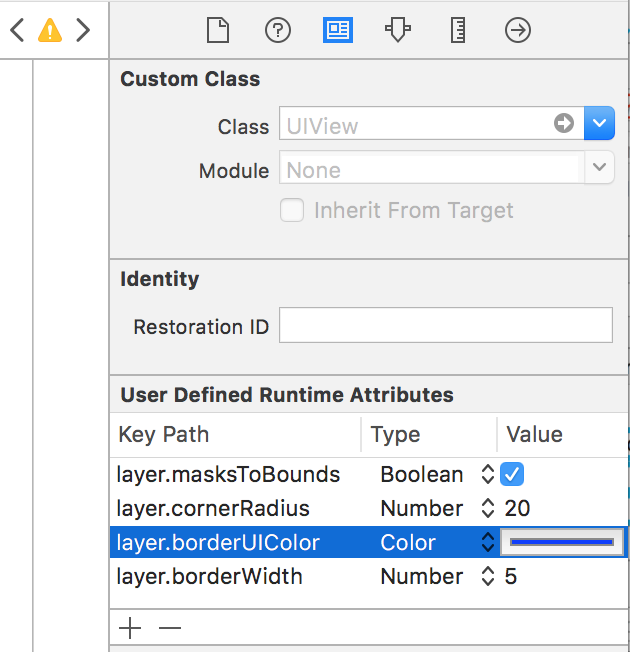Viewport: 630px width, 652px height.
Task: Change type stepper for layer.borderUIColor
Action: click(x=488, y=542)
